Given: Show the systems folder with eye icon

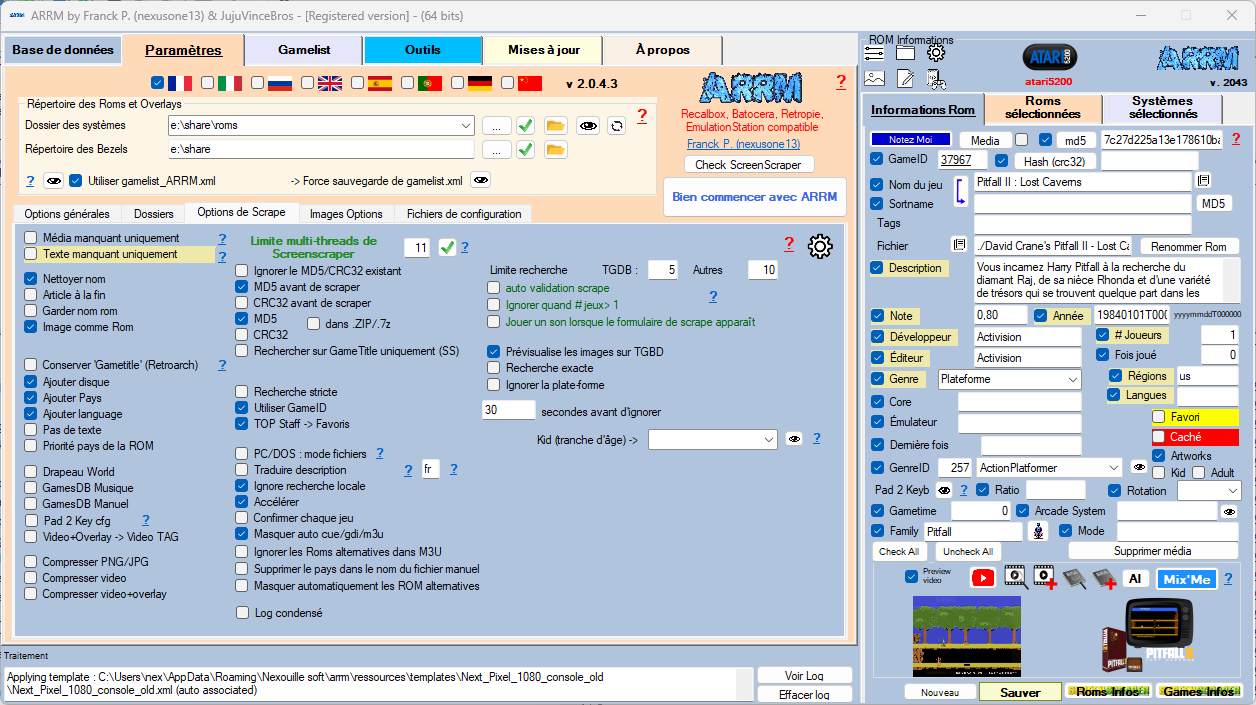Looking at the screenshot, I should [588, 125].
